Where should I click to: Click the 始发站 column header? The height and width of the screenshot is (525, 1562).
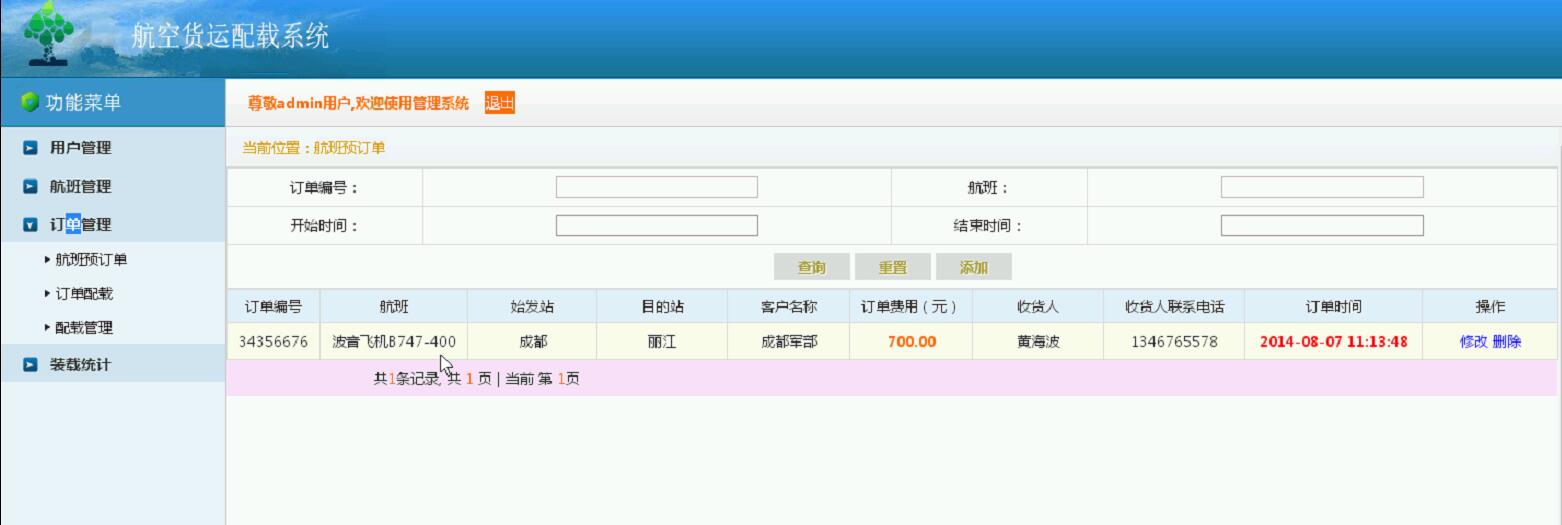532,307
